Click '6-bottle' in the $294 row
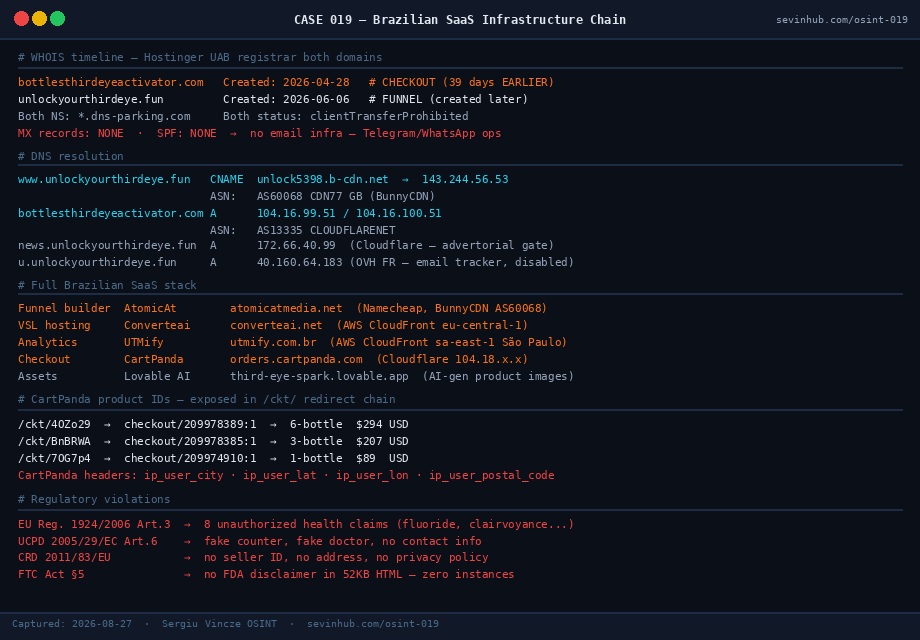Image resolution: width=920 pixels, height=640 pixels. 316,424
